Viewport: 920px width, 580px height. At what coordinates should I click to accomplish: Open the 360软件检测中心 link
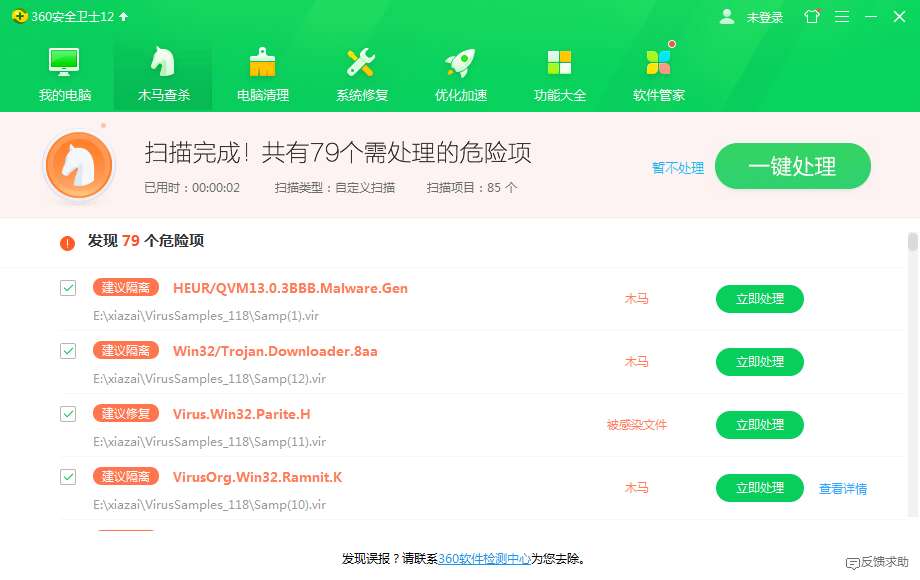(485, 559)
